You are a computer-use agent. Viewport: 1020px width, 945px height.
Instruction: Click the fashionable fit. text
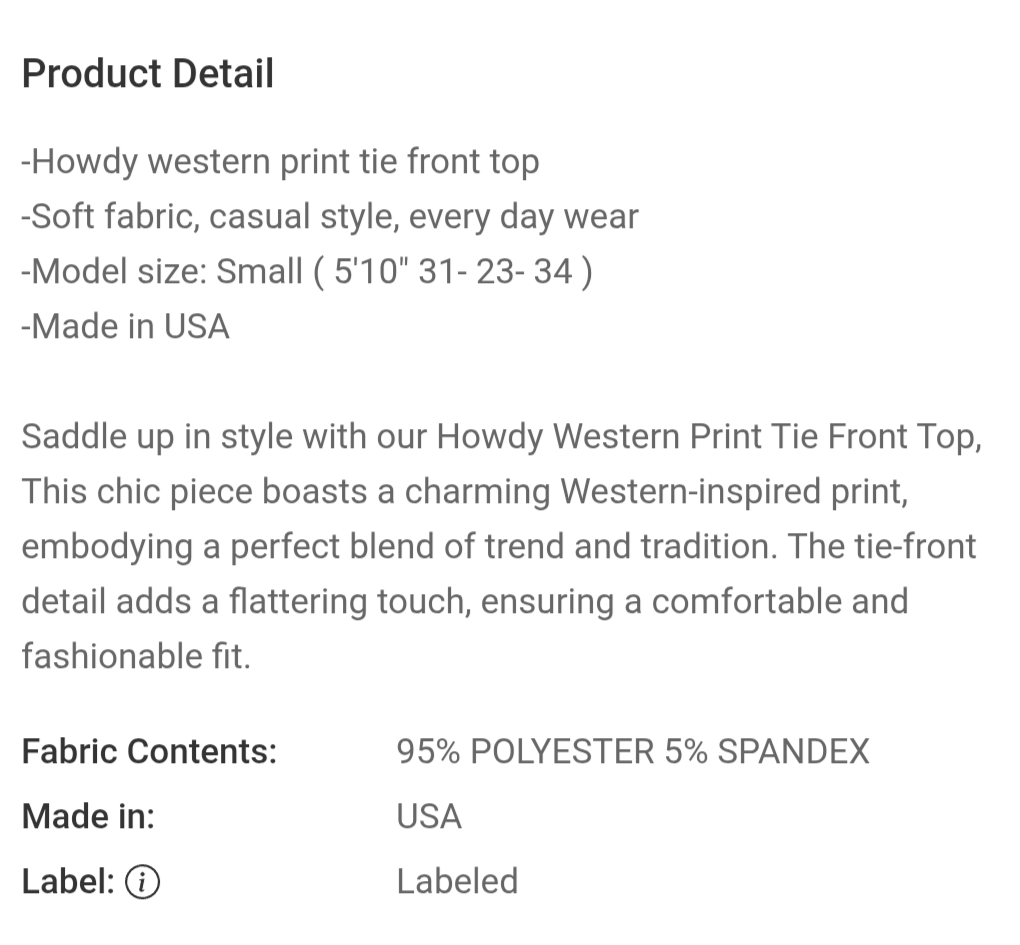pyautogui.click(x=136, y=656)
